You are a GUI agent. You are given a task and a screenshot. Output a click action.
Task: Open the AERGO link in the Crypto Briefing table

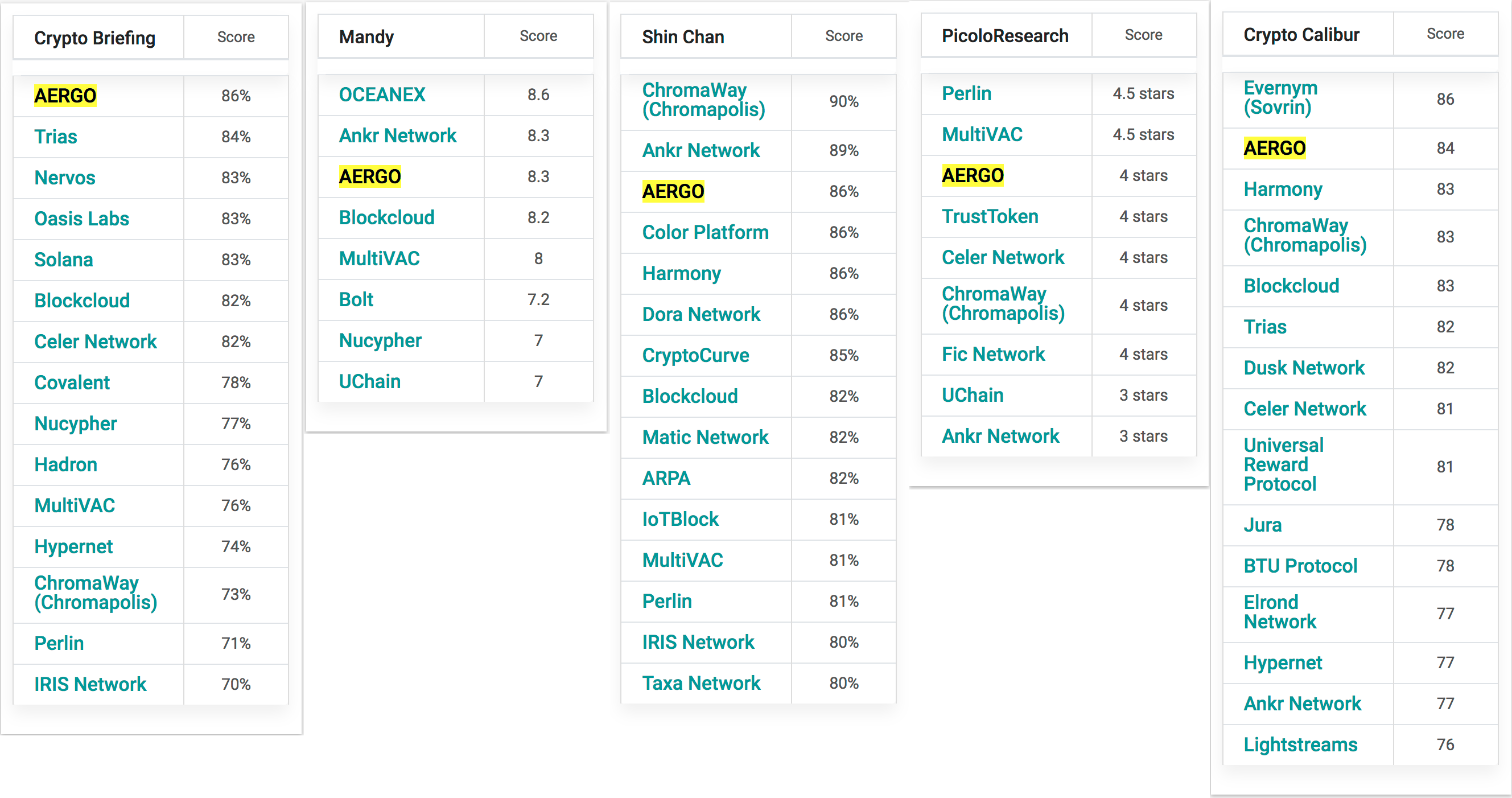65,96
